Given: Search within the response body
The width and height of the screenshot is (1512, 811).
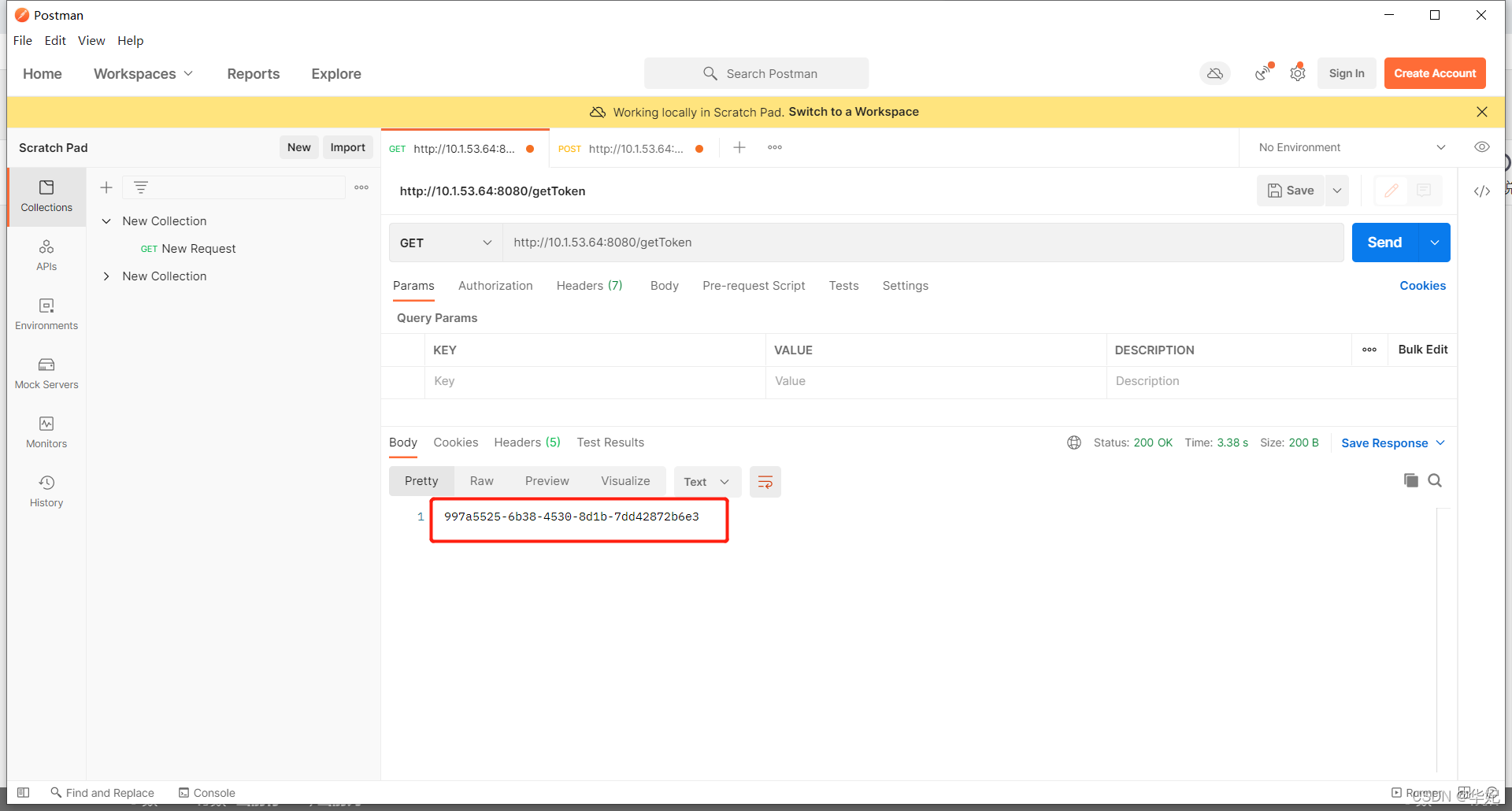Looking at the screenshot, I should tap(1435, 480).
